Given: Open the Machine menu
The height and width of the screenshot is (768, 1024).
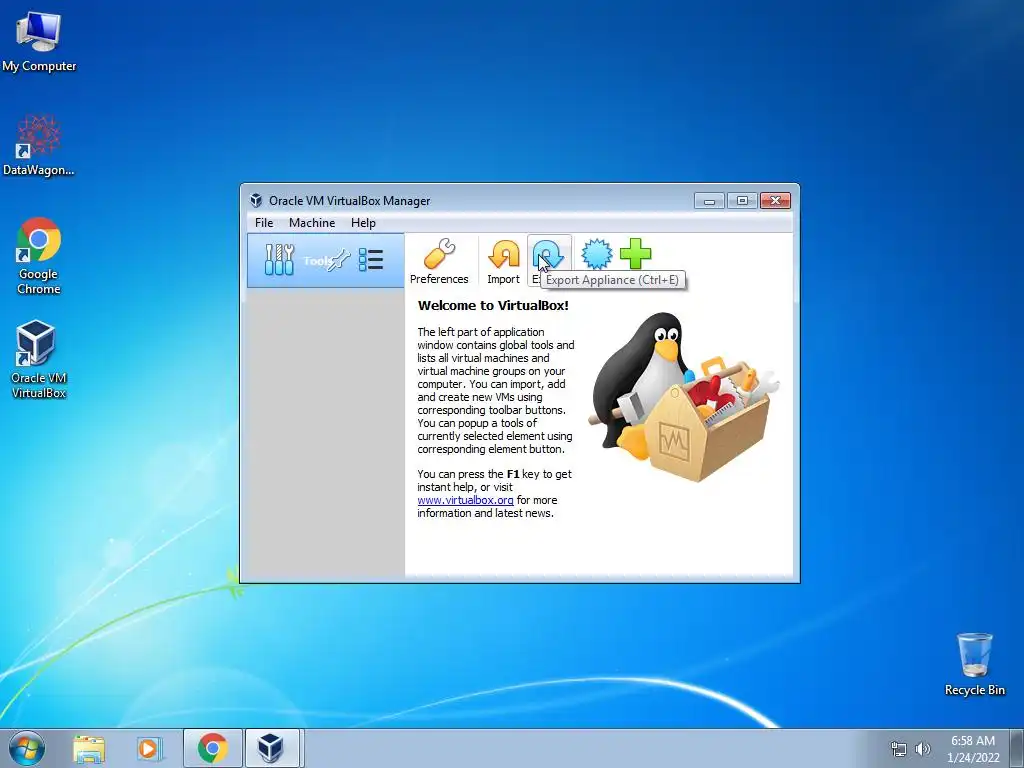Looking at the screenshot, I should coord(312,223).
